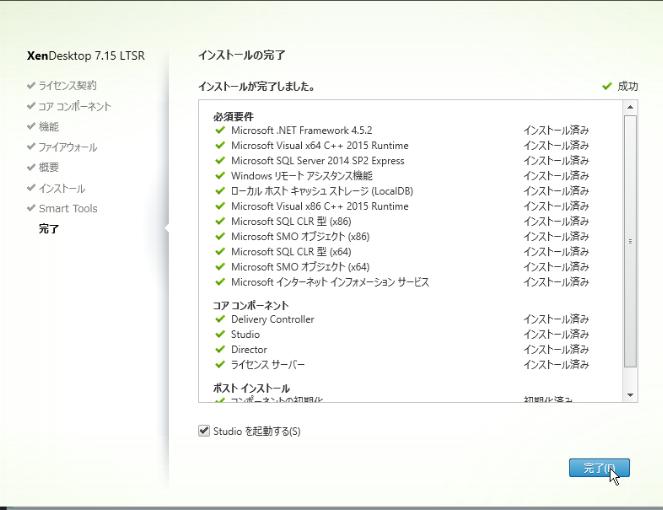Select the Smart Tools step in sidebar

68,208
